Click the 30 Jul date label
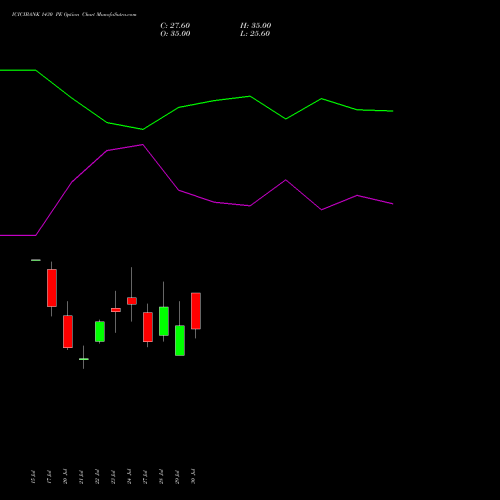Image resolution: width=500 pixels, height=500 pixels. tap(193, 477)
